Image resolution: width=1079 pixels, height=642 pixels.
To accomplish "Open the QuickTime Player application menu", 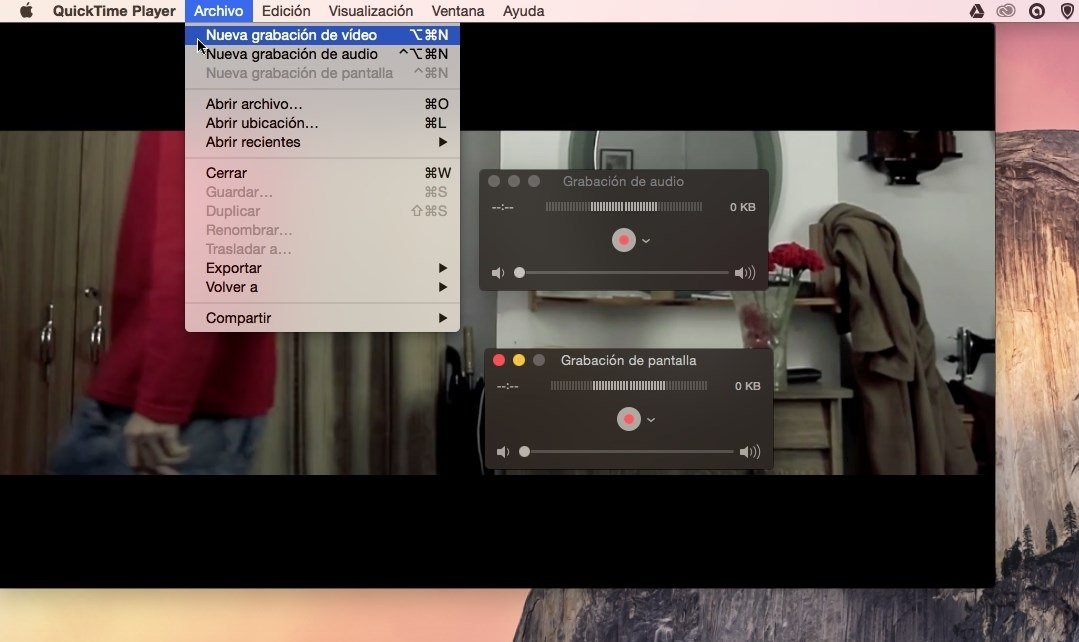I will coord(114,11).
